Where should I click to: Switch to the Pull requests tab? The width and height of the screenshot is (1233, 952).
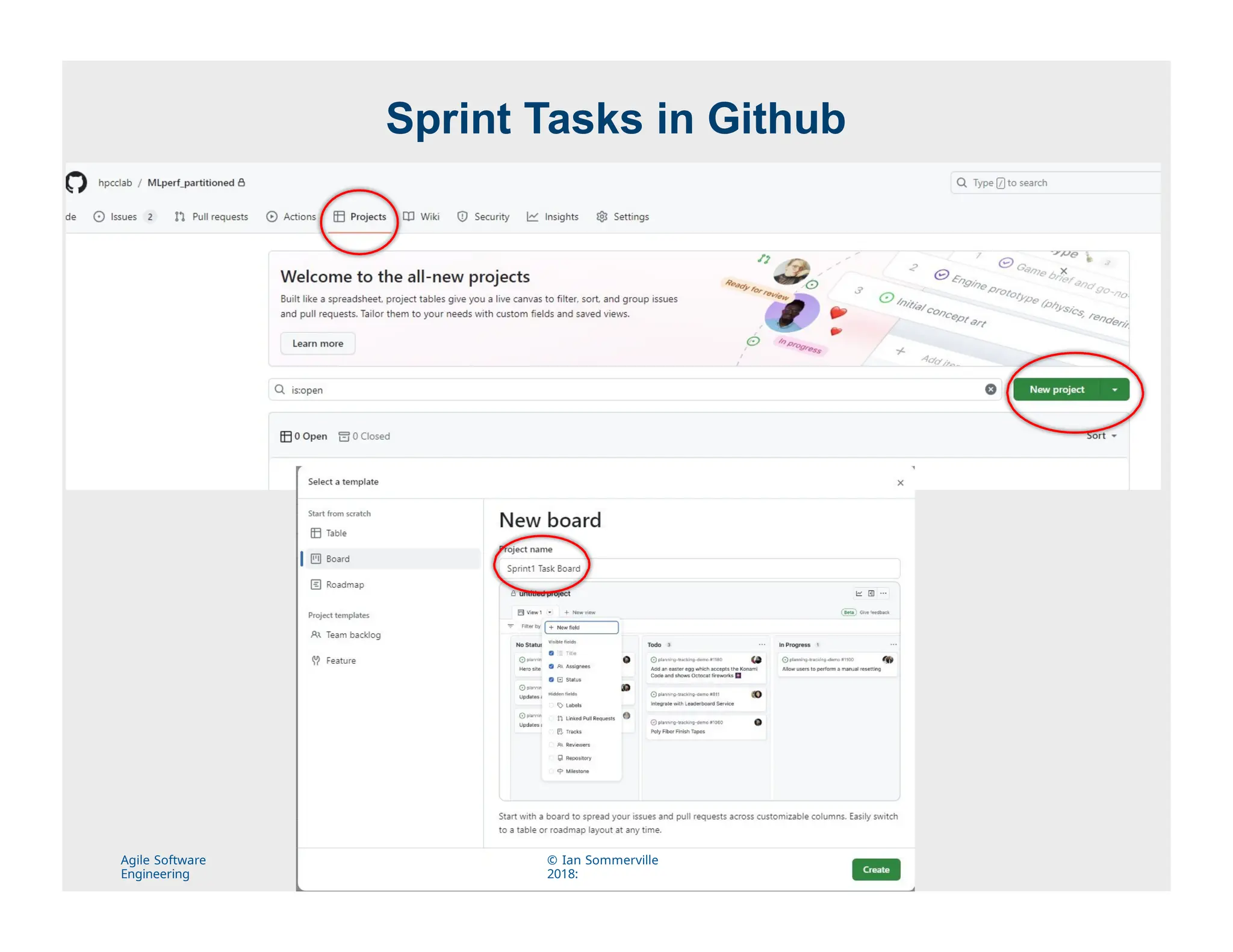(x=211, y=217)
